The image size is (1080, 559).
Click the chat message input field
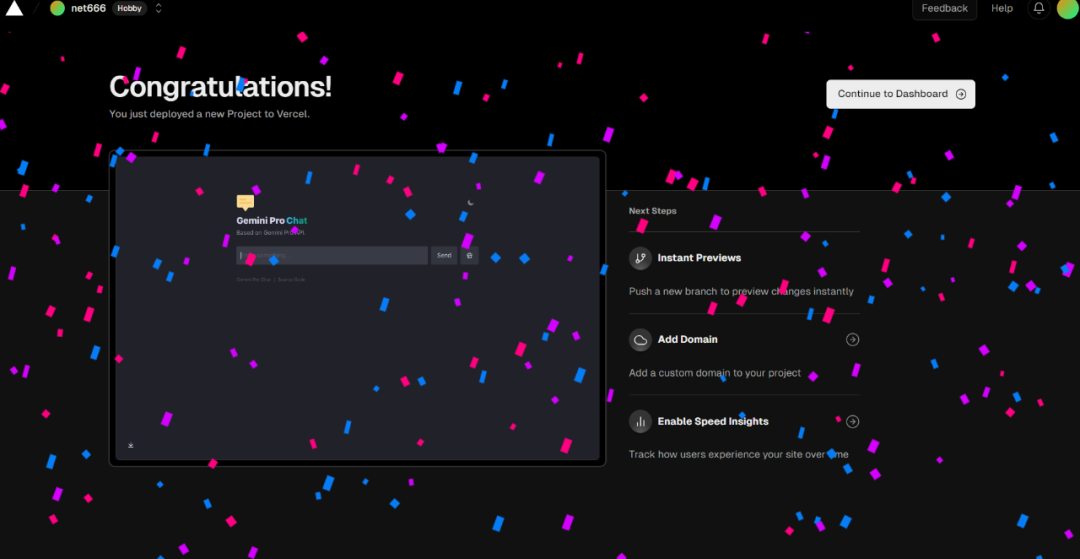click(x=332, y=255)
